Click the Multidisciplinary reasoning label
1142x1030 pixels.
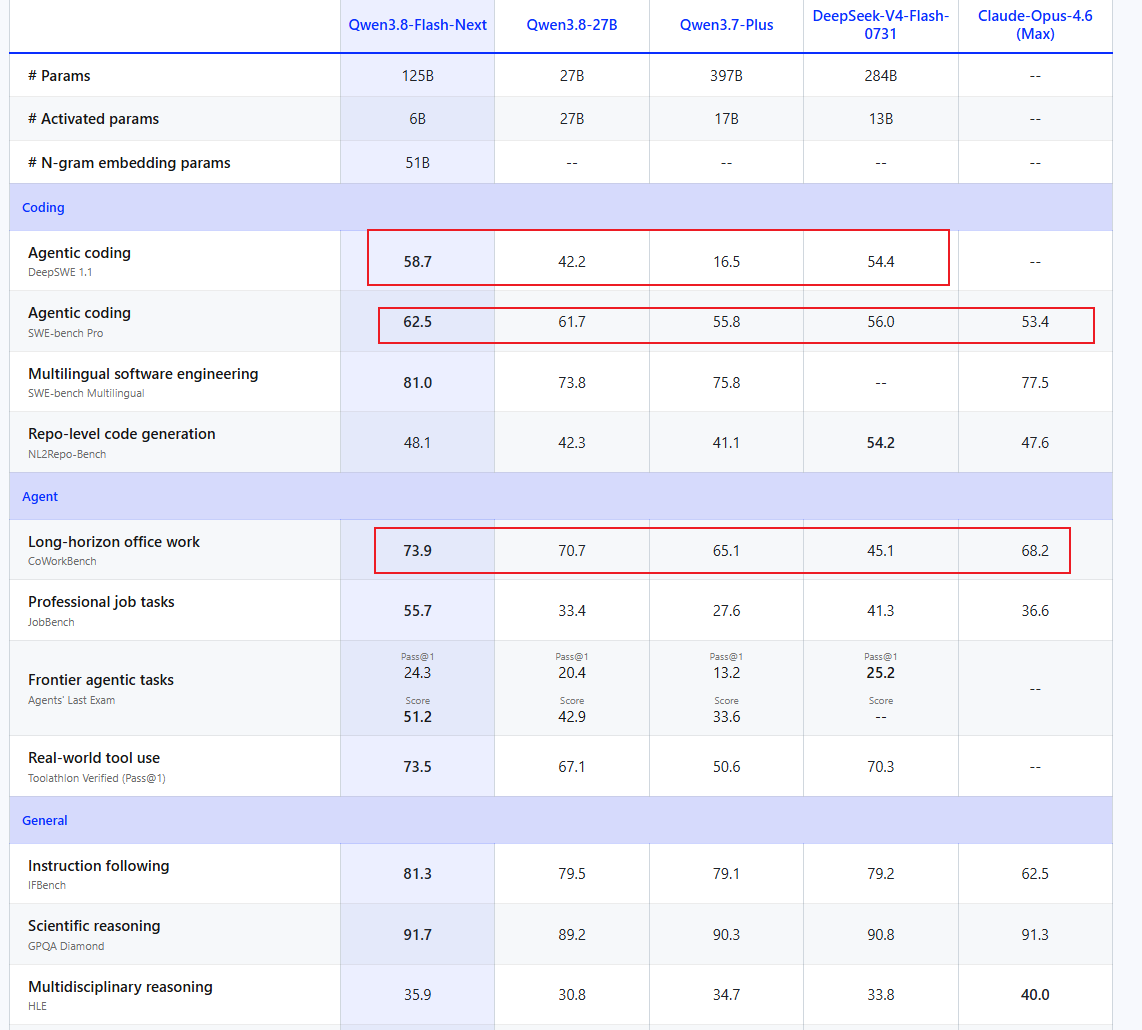click(120, 986)
